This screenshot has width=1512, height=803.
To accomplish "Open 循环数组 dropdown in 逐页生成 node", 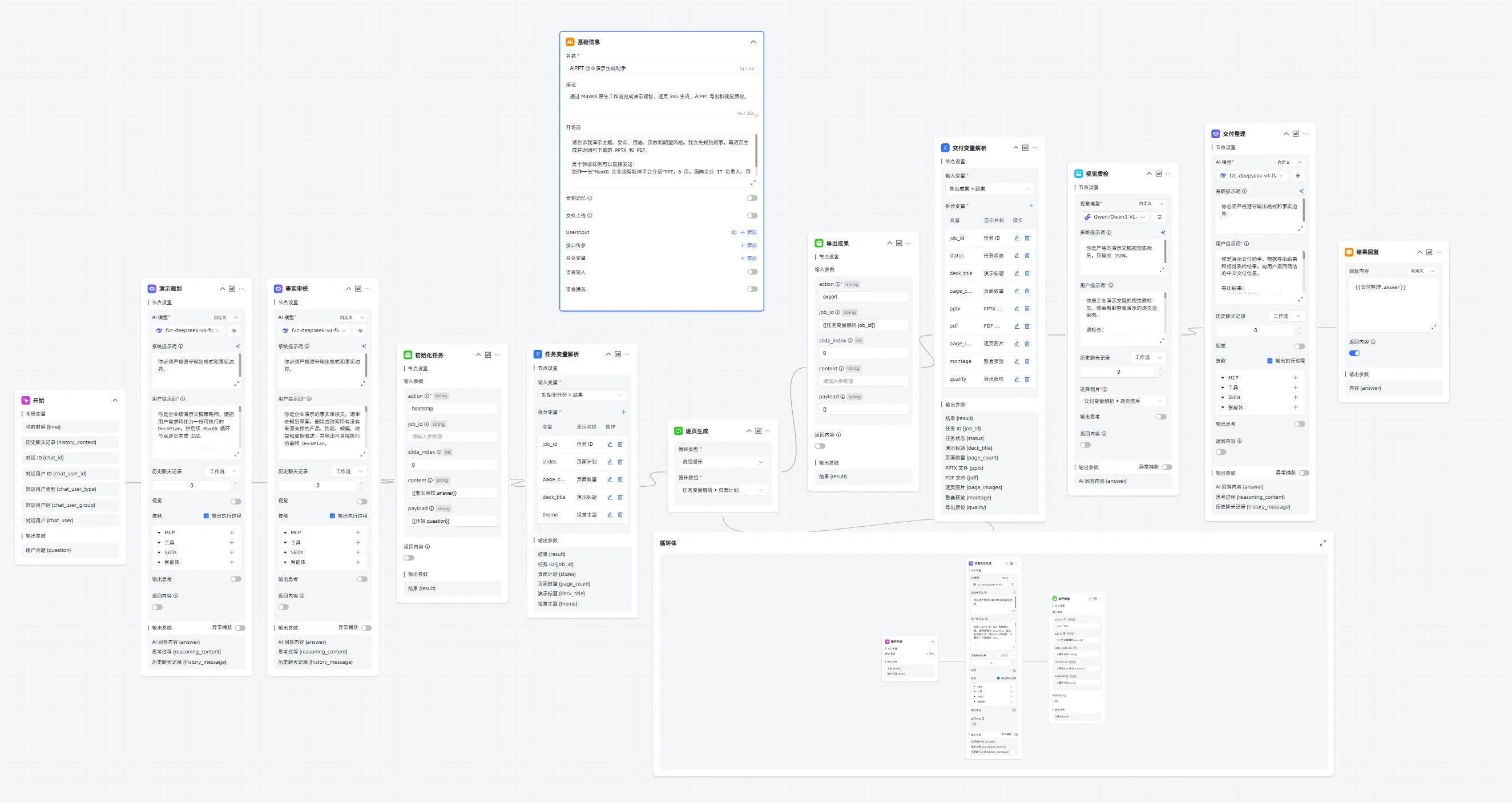I will 723,490.
